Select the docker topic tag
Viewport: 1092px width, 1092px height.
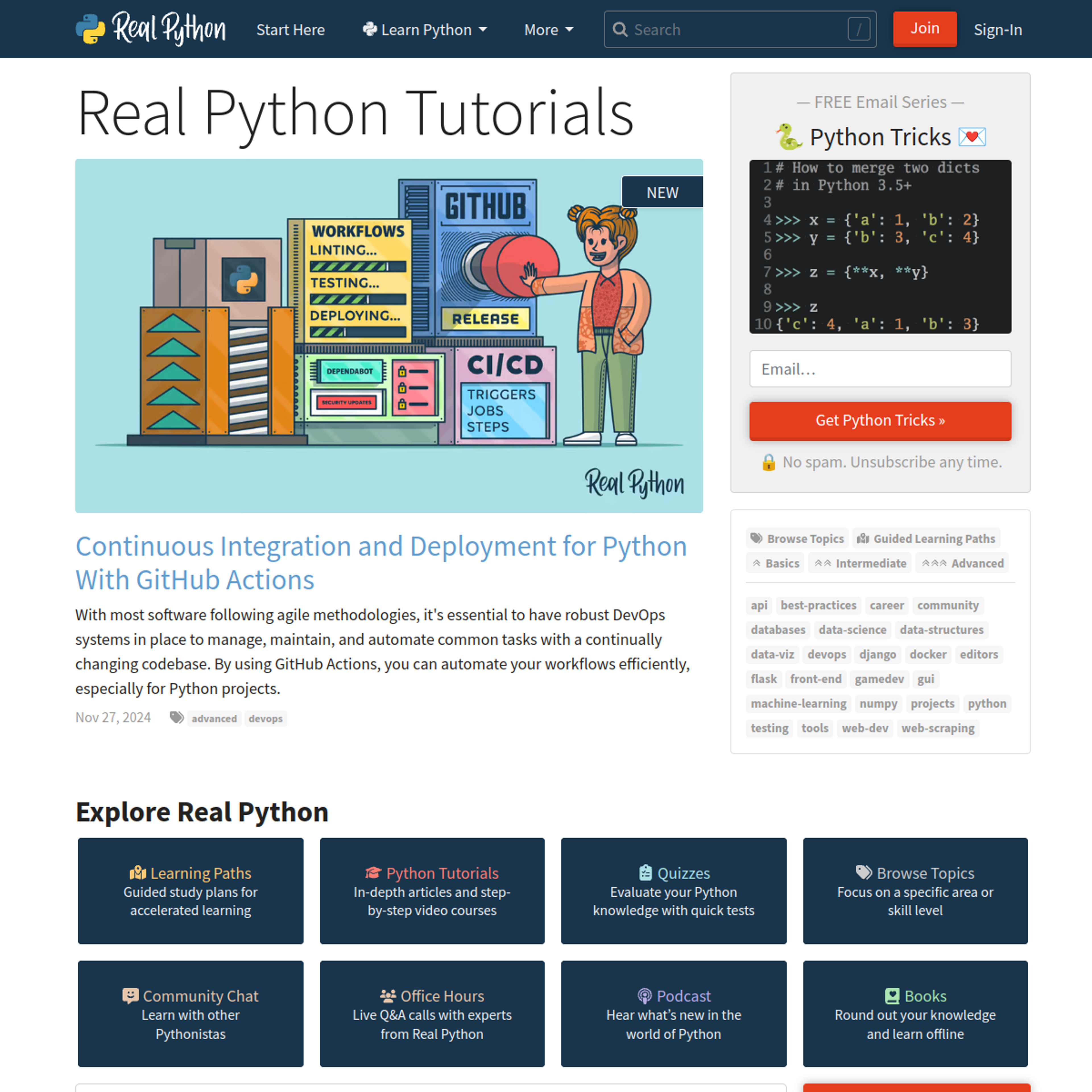928,654
